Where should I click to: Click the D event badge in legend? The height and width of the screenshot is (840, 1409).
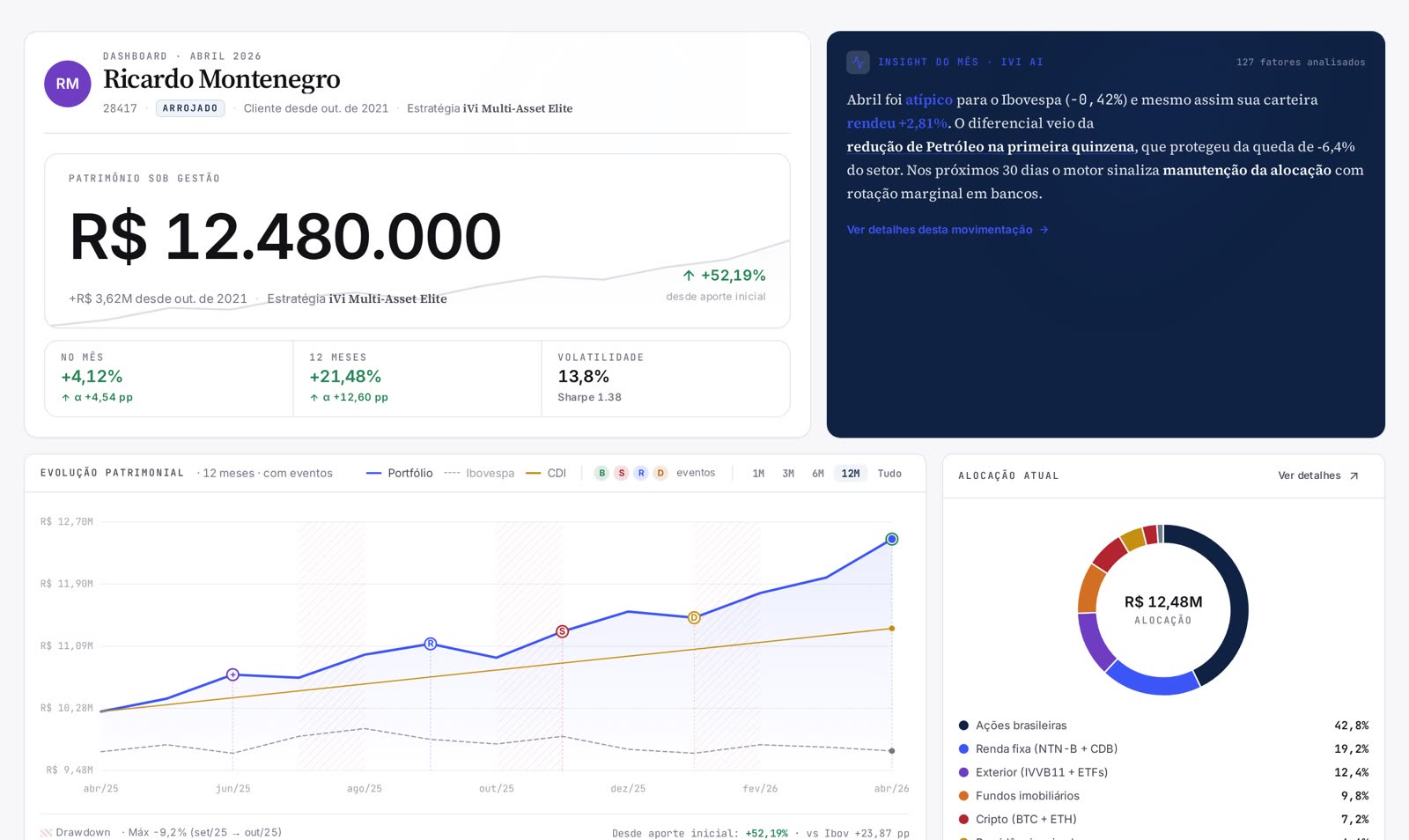[x=660, y=473]
